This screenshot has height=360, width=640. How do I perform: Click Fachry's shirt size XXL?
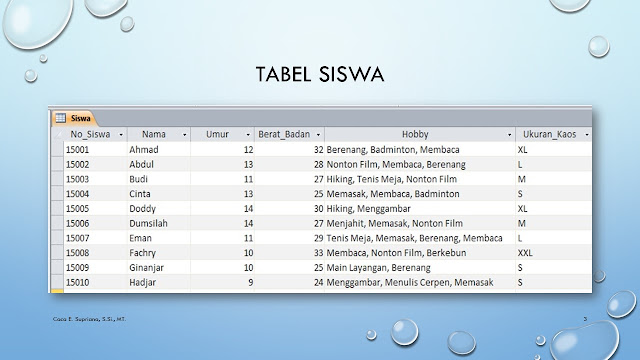(x=554, y=253)
